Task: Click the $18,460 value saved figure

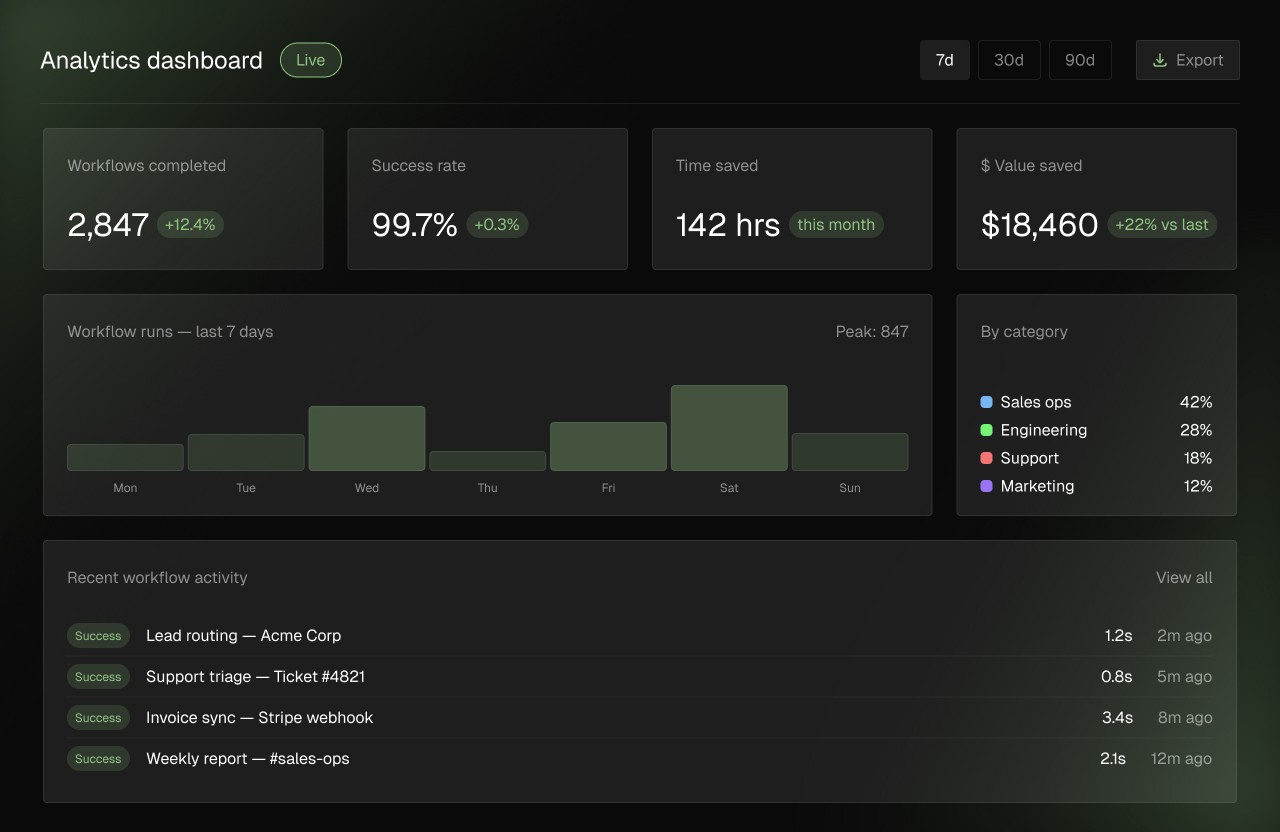Action: coord(1039,225)
